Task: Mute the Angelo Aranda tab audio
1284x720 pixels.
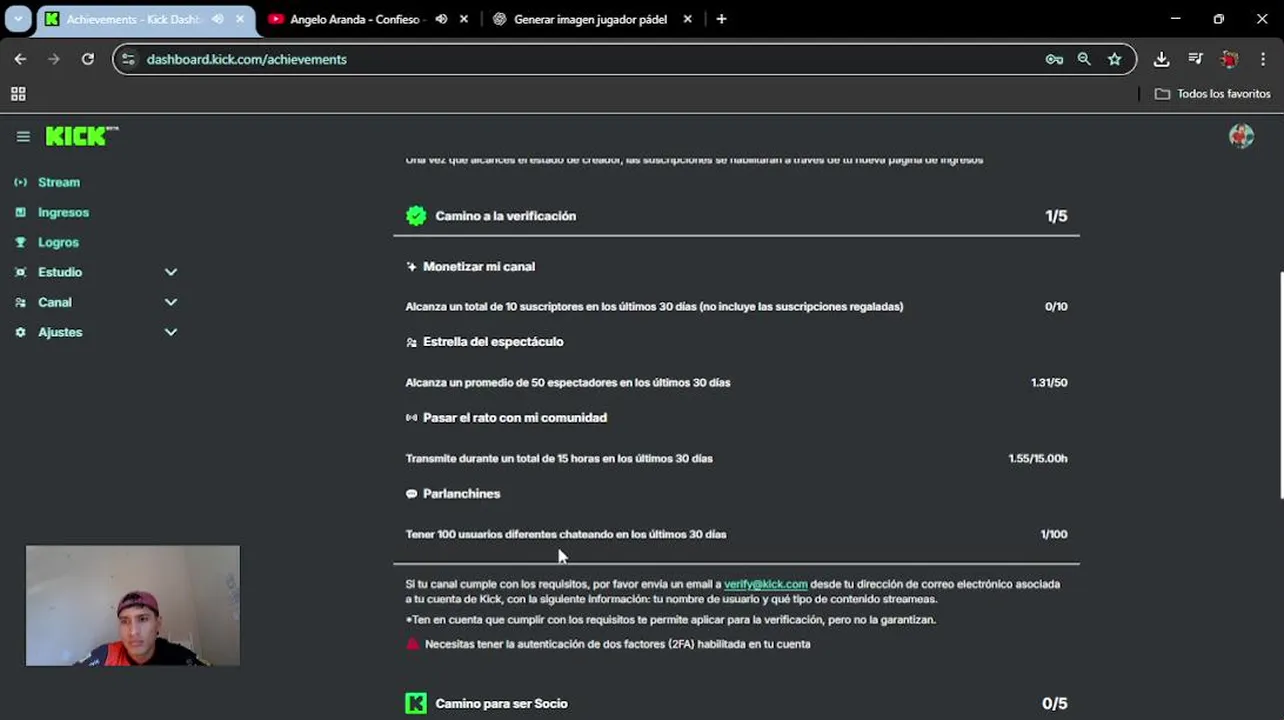Action: (441, 19)
